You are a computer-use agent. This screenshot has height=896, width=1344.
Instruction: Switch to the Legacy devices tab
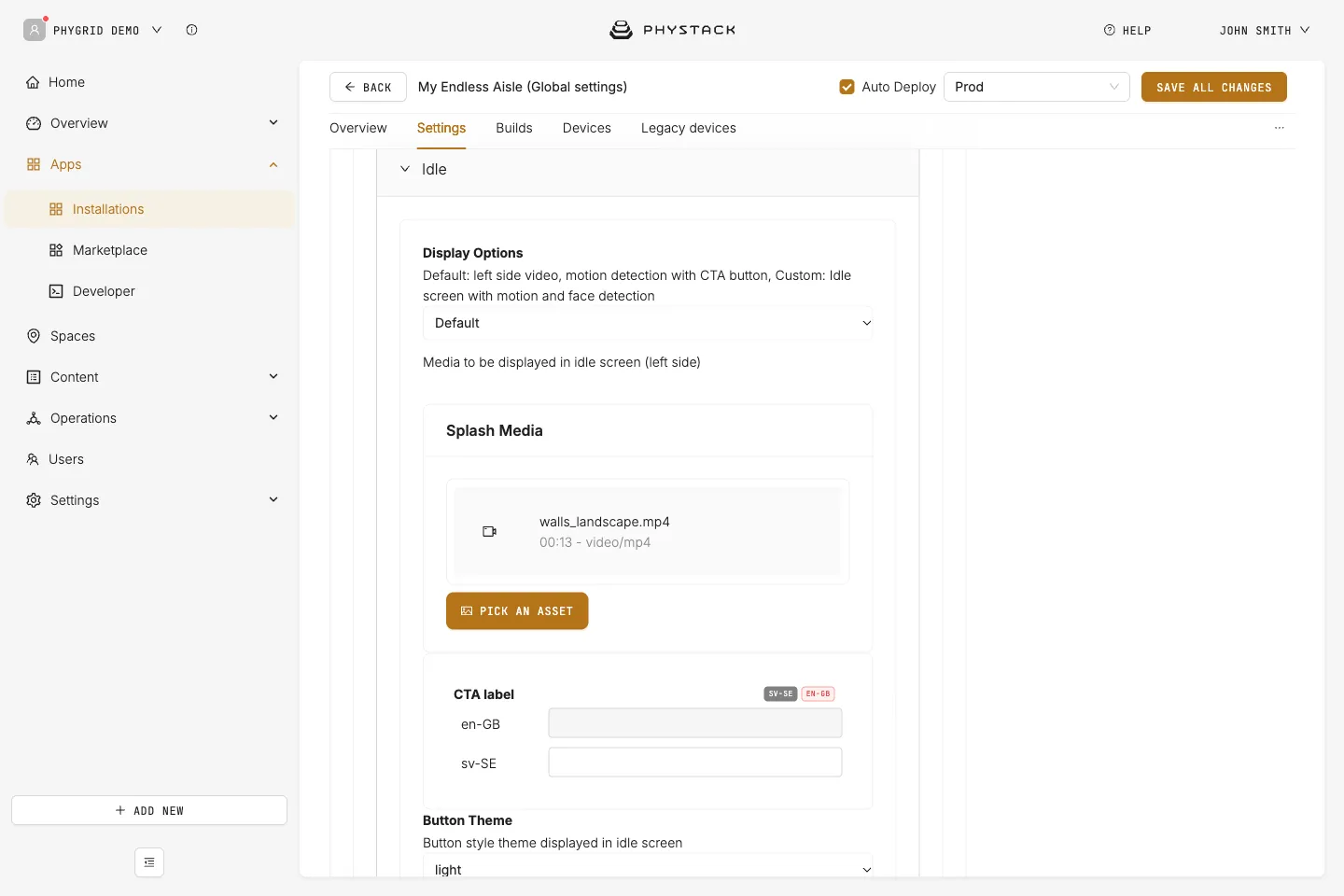tap(689, 128)
